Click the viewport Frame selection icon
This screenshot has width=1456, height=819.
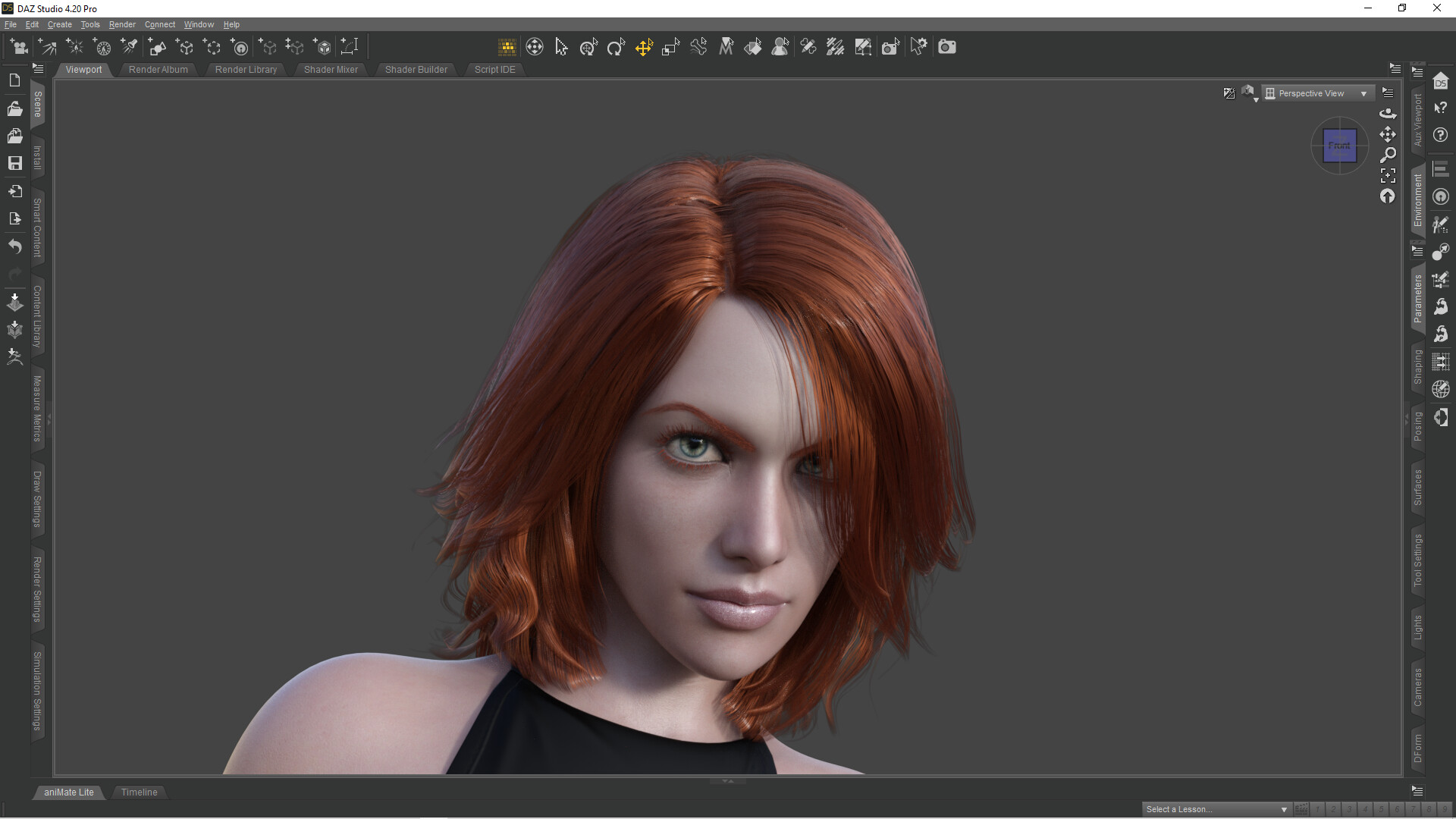coord(1388,176)
